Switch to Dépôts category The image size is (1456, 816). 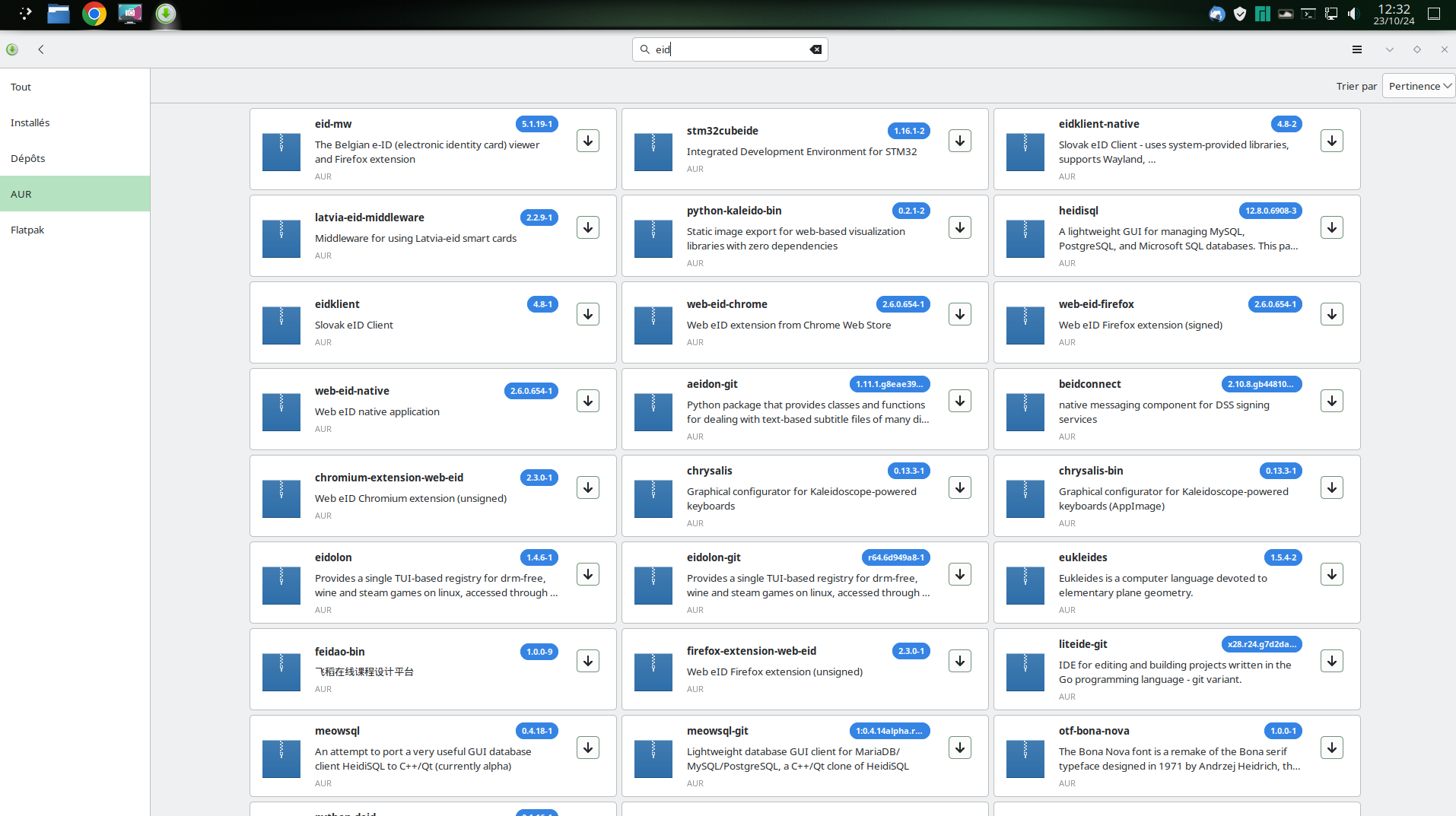(75, 158)
